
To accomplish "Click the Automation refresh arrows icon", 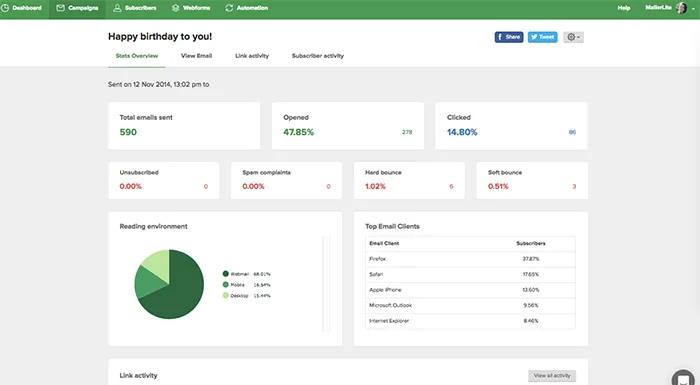I will point(229,8).
